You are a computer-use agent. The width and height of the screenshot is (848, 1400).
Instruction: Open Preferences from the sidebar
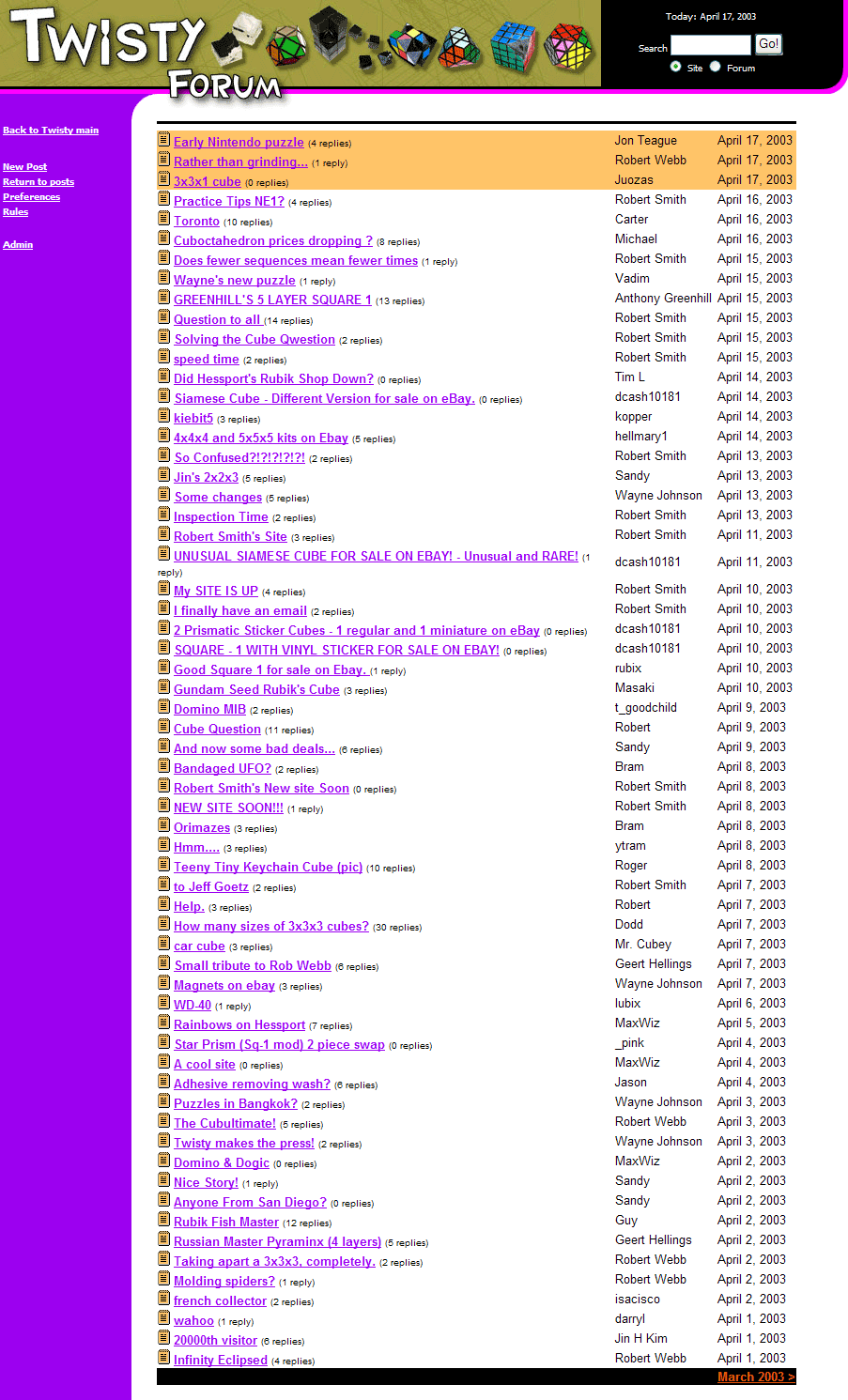pos(31,197)
